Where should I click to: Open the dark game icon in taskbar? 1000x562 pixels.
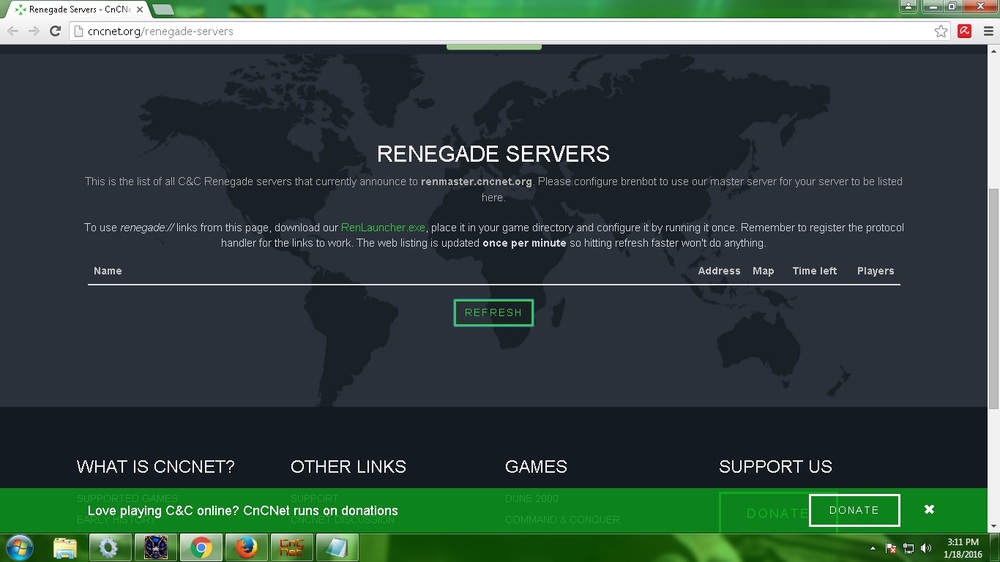coord(156,548)
